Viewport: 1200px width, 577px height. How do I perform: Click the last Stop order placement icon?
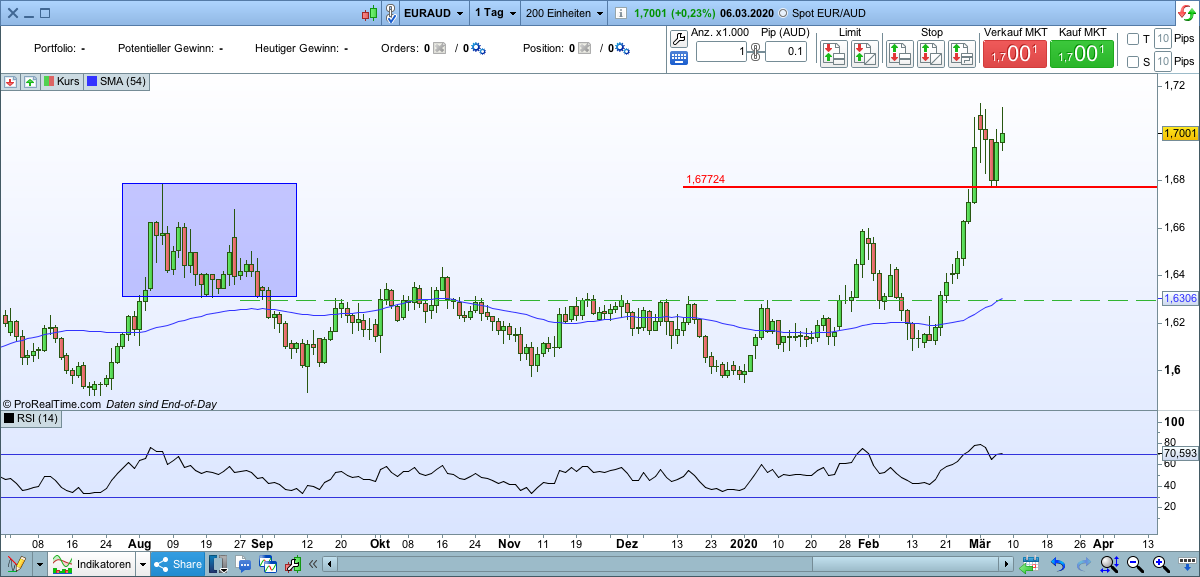coord(961,54)
